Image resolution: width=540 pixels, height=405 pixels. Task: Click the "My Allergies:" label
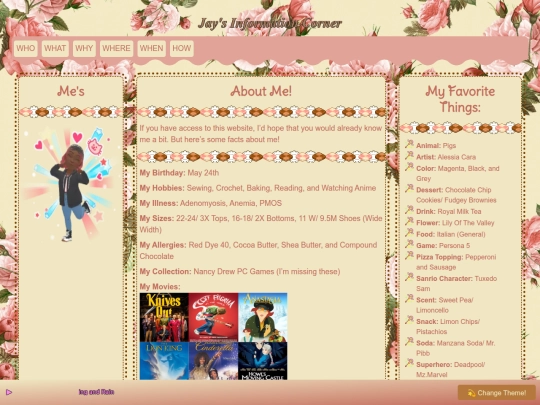click(x=163, y=245)
